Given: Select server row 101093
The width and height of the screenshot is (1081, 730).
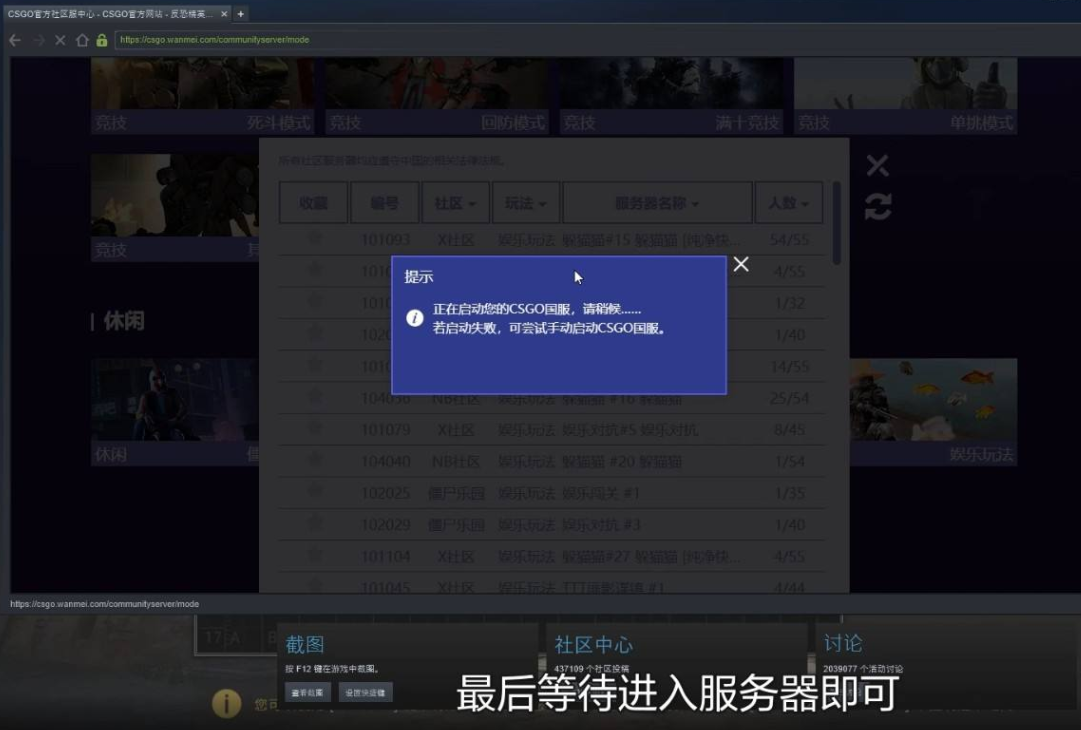Looking at the screenshot, I should (552, 240).
